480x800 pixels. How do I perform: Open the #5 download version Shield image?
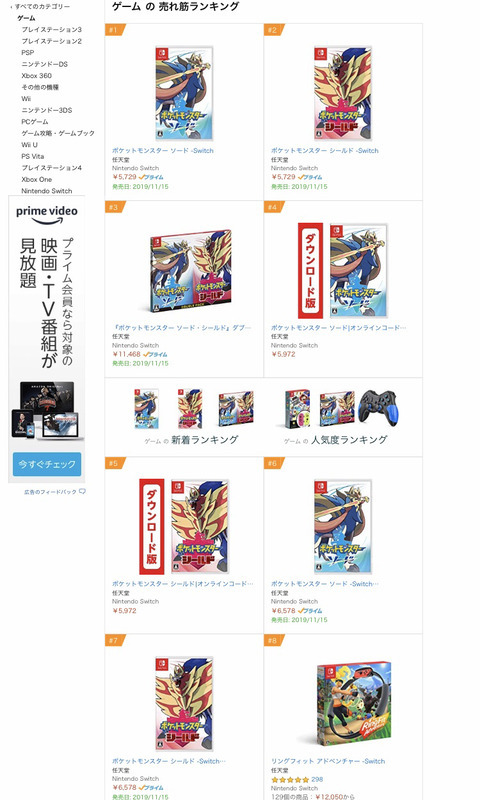point(184,526)
